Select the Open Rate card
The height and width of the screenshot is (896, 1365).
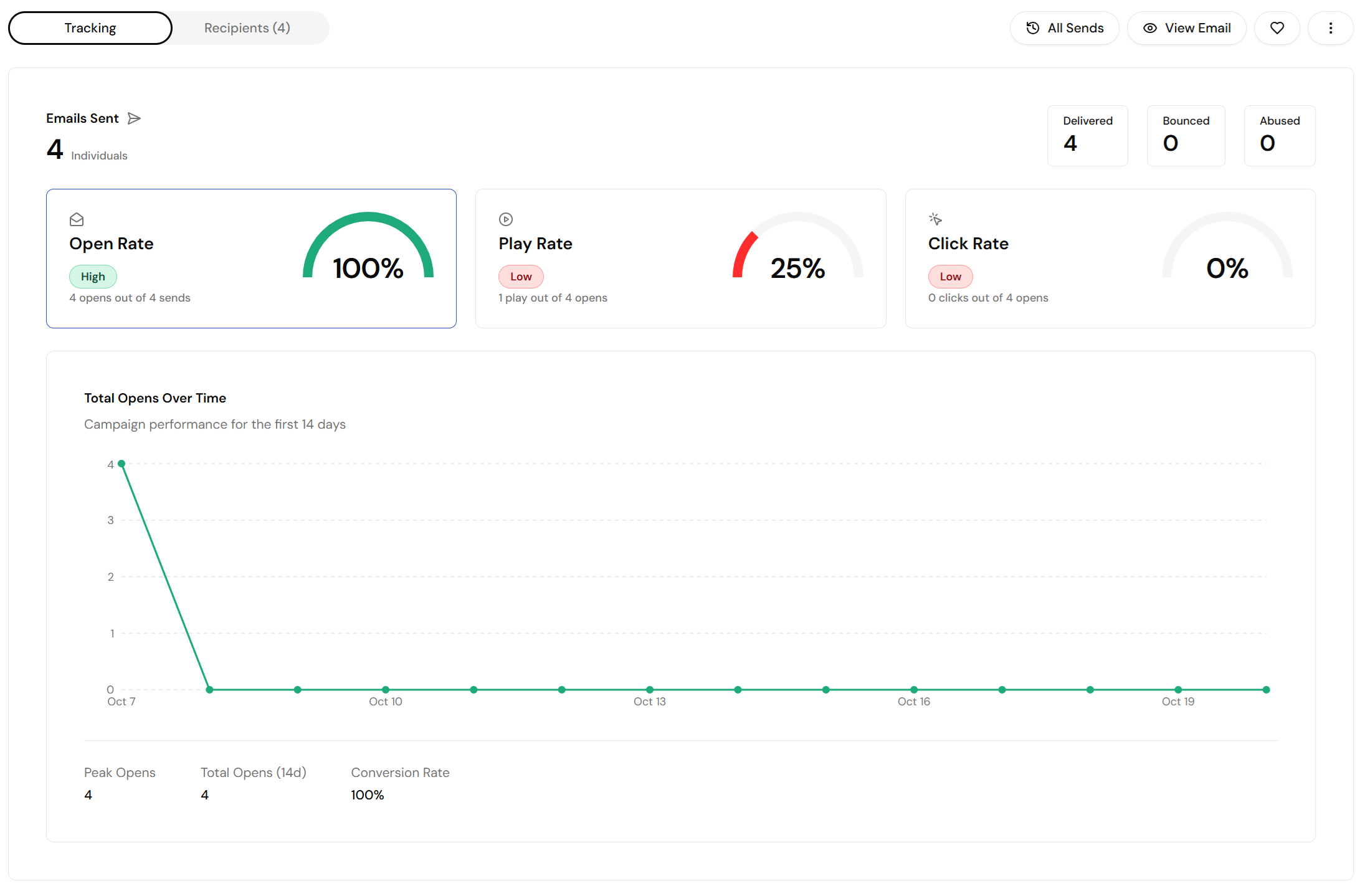(251, 259)
